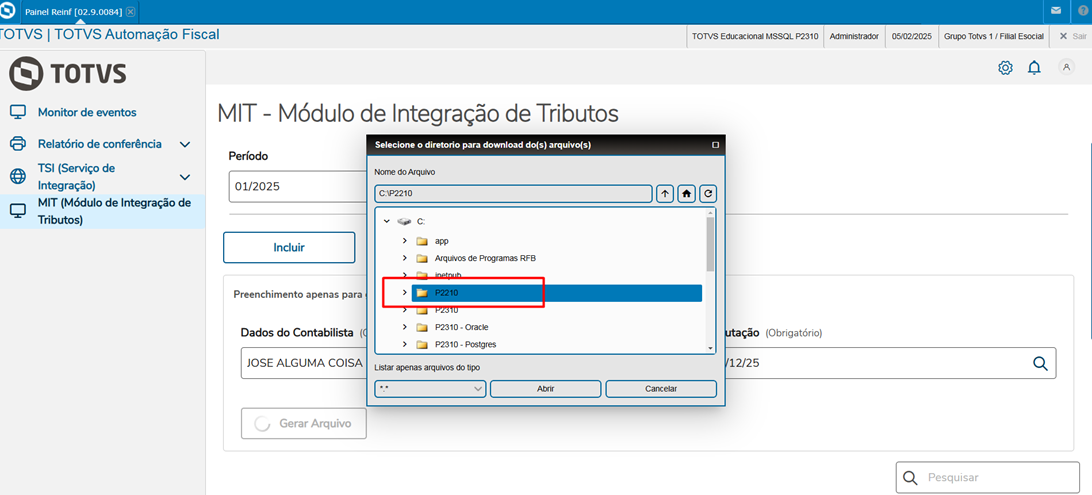This screenshot has width=1092, height=495.
Task: Click the magnifier icon in the date field
Action: pyautogui.click(x=1040, y=363)
